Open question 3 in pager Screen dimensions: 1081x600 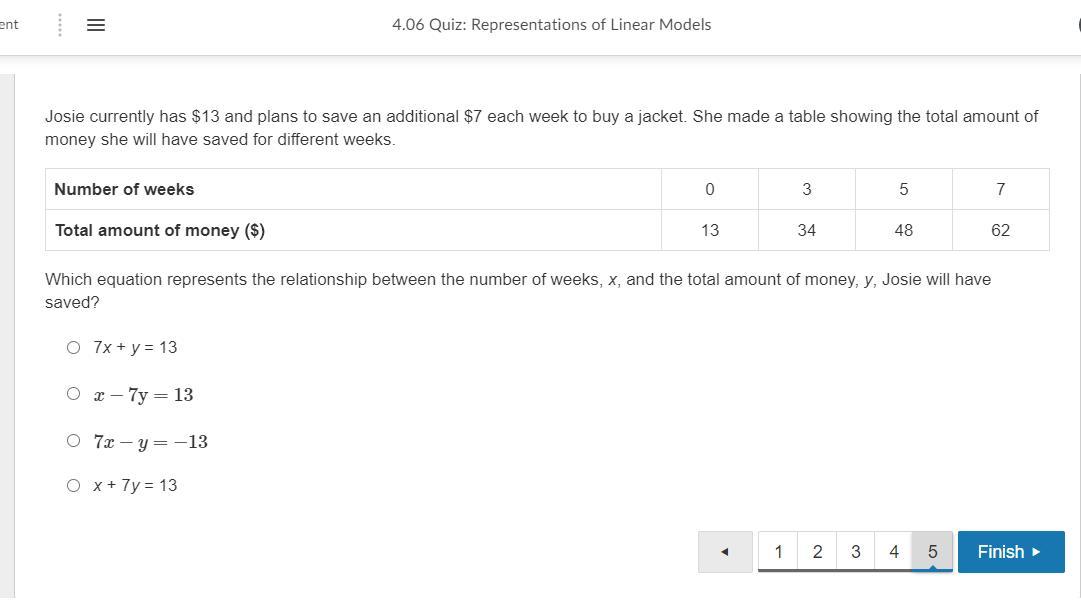point(855,552)
